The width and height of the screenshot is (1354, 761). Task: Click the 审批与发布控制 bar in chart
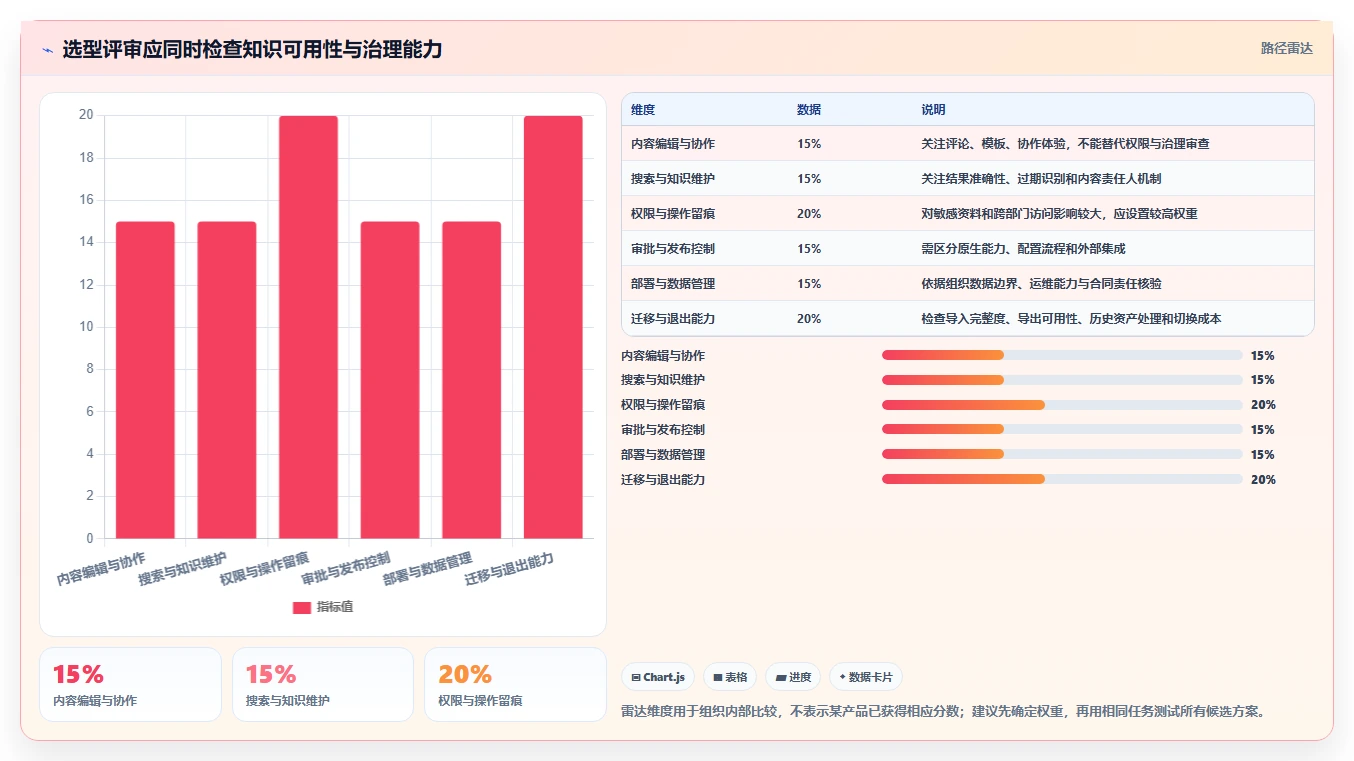[390, 380]
